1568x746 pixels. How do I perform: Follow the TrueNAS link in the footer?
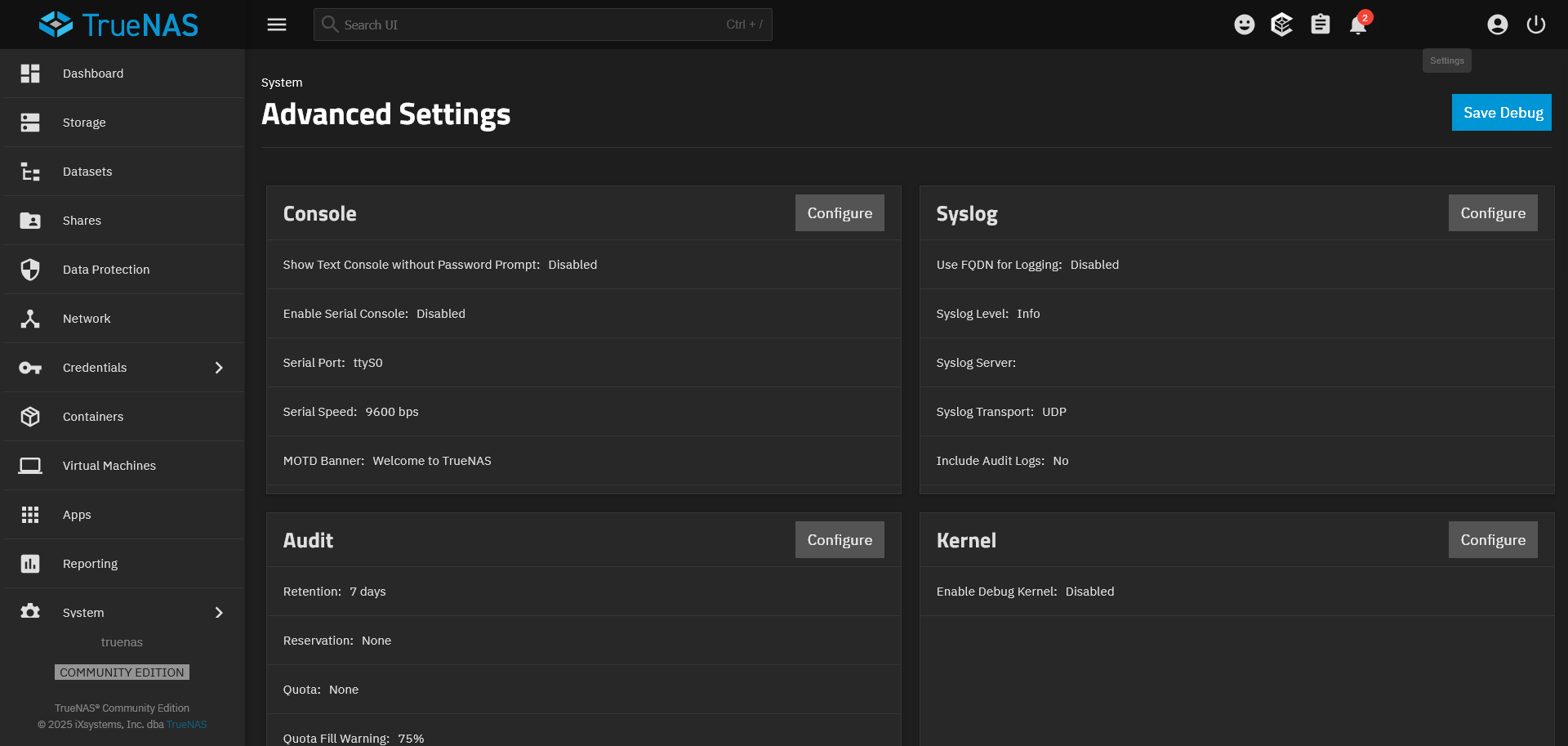[187, 725]
